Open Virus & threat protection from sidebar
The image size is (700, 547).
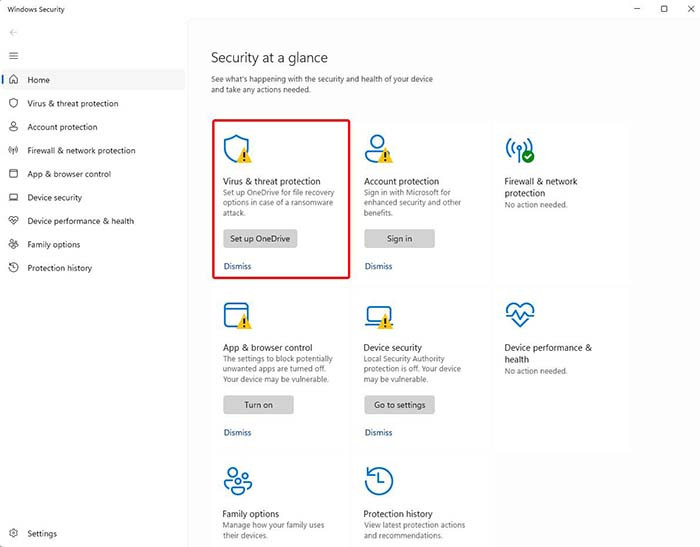coord(93,103)
